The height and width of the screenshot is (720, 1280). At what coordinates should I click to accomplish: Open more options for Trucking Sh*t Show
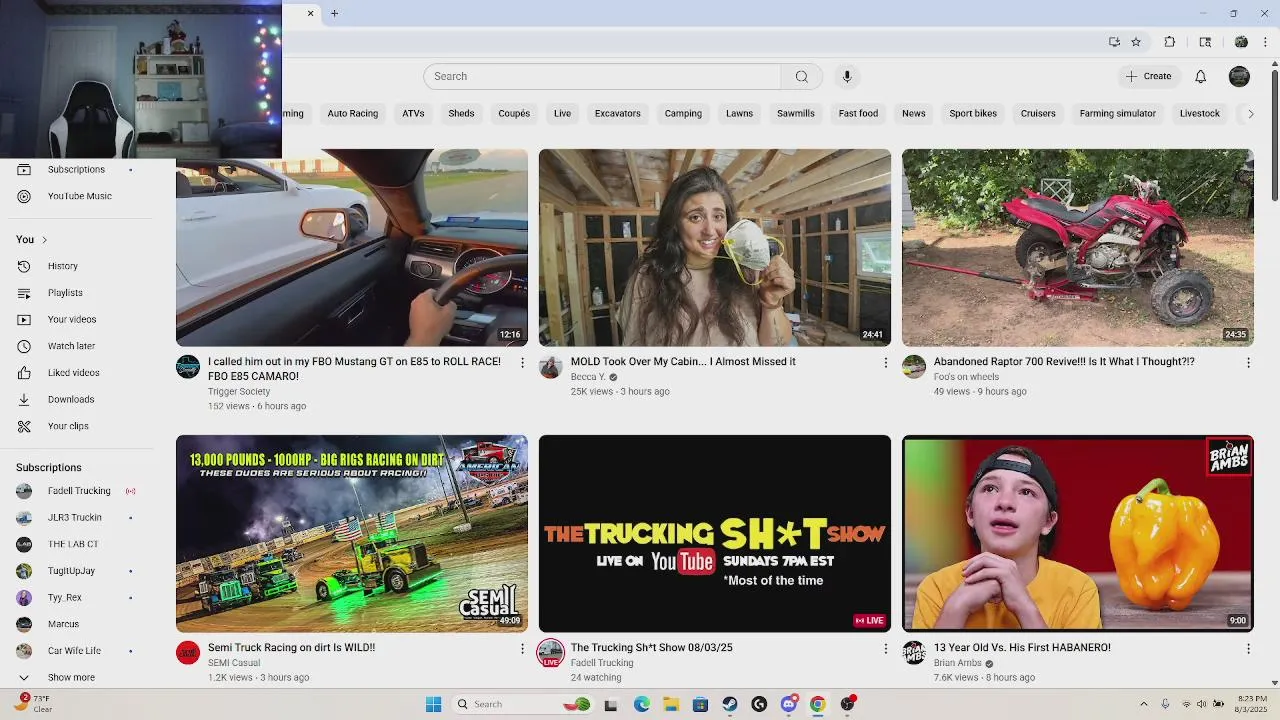tap(885, 648)
